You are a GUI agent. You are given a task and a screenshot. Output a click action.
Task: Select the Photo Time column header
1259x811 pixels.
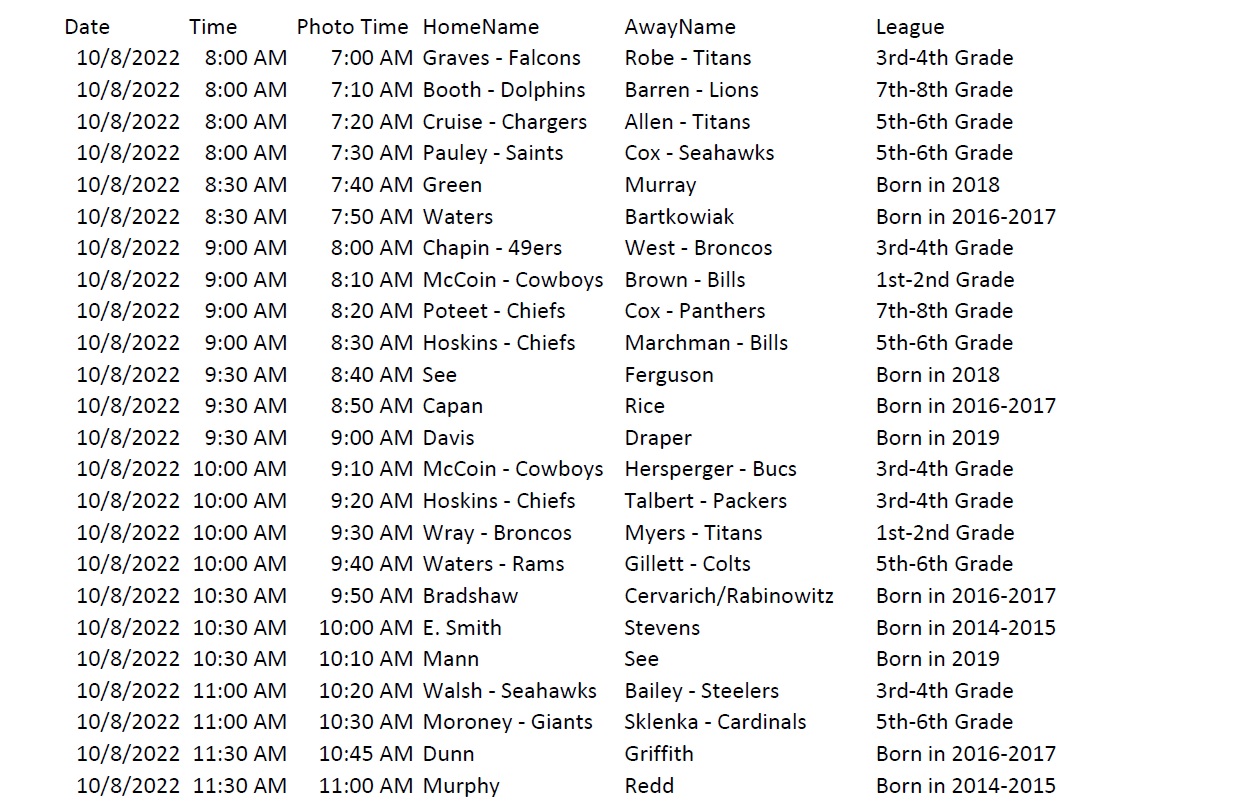[352, 27]
